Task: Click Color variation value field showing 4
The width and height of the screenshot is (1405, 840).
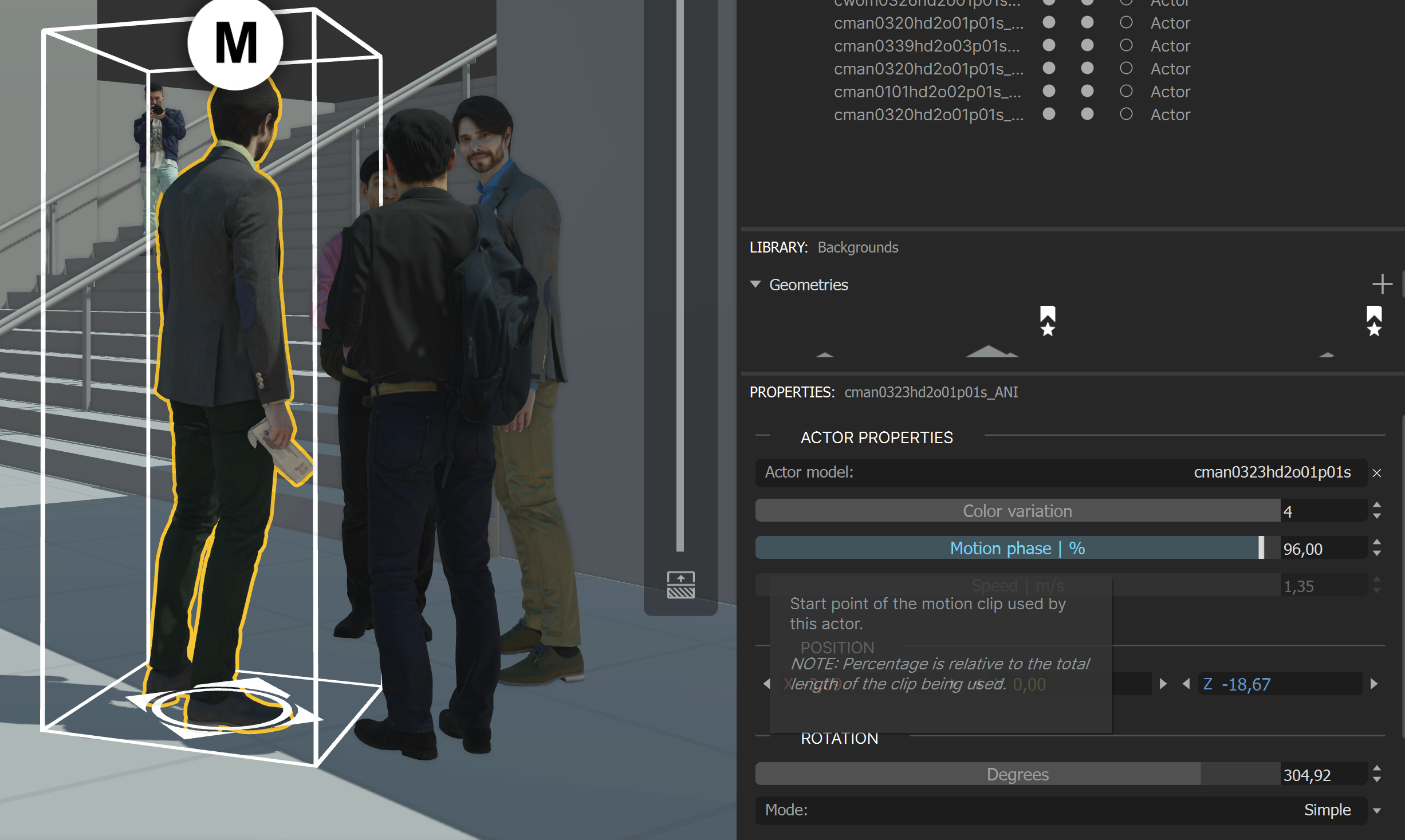Action: coord(1324,511)
